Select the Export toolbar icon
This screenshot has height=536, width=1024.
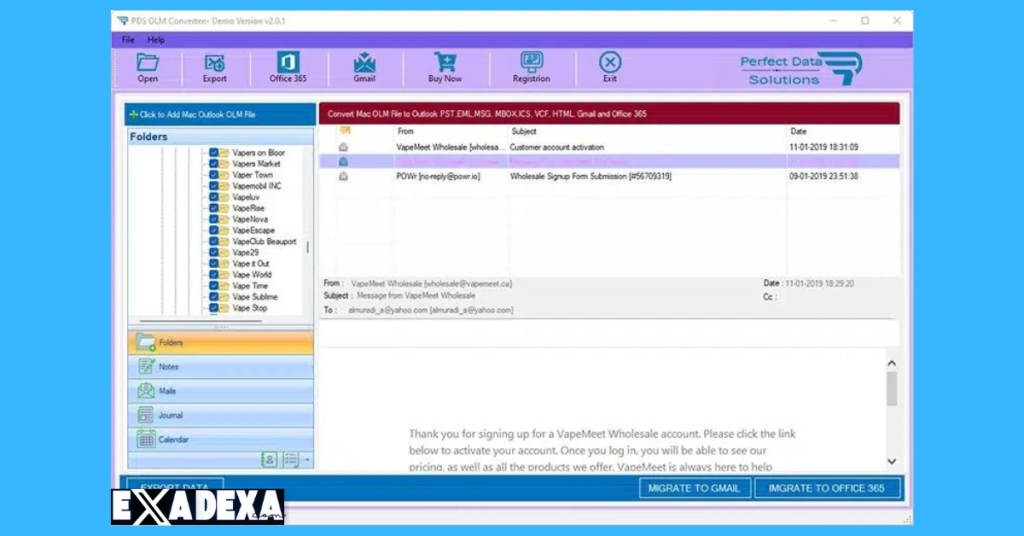click(214, 68)
